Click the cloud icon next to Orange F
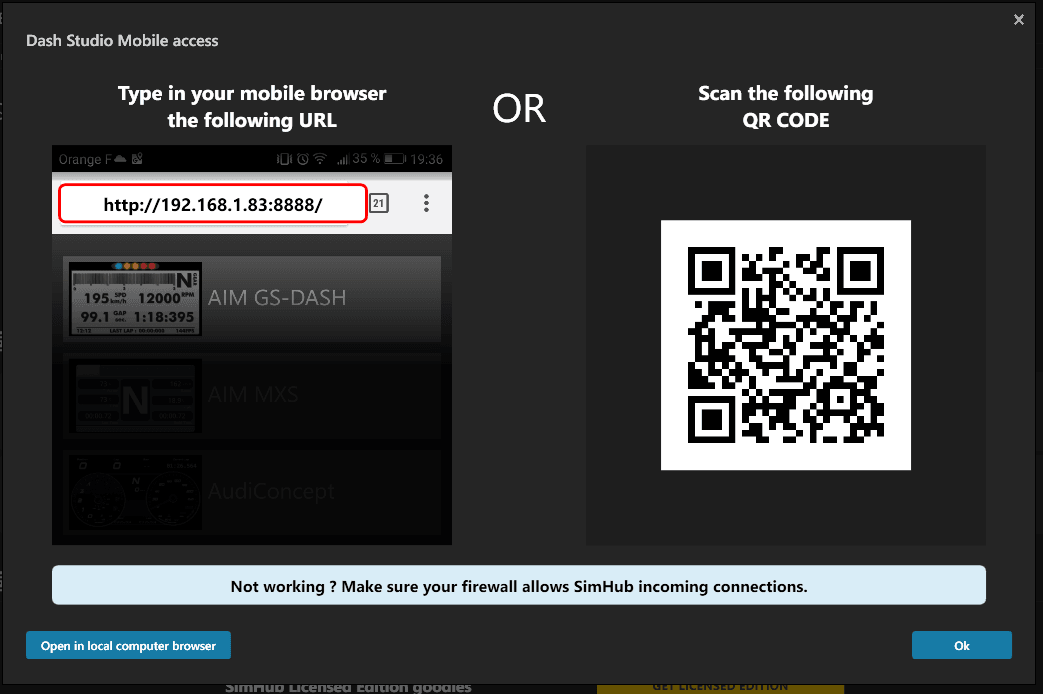The height and width of the screenshot is (694, 1043). [x=120, y=158]
